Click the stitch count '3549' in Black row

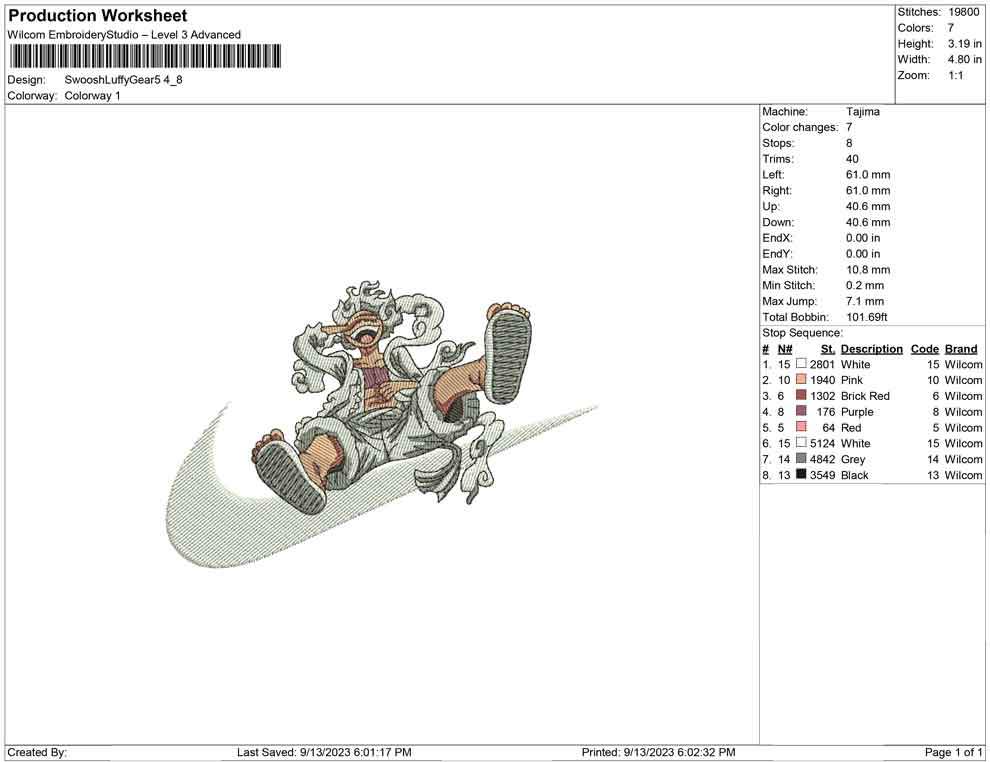point(822,475)
